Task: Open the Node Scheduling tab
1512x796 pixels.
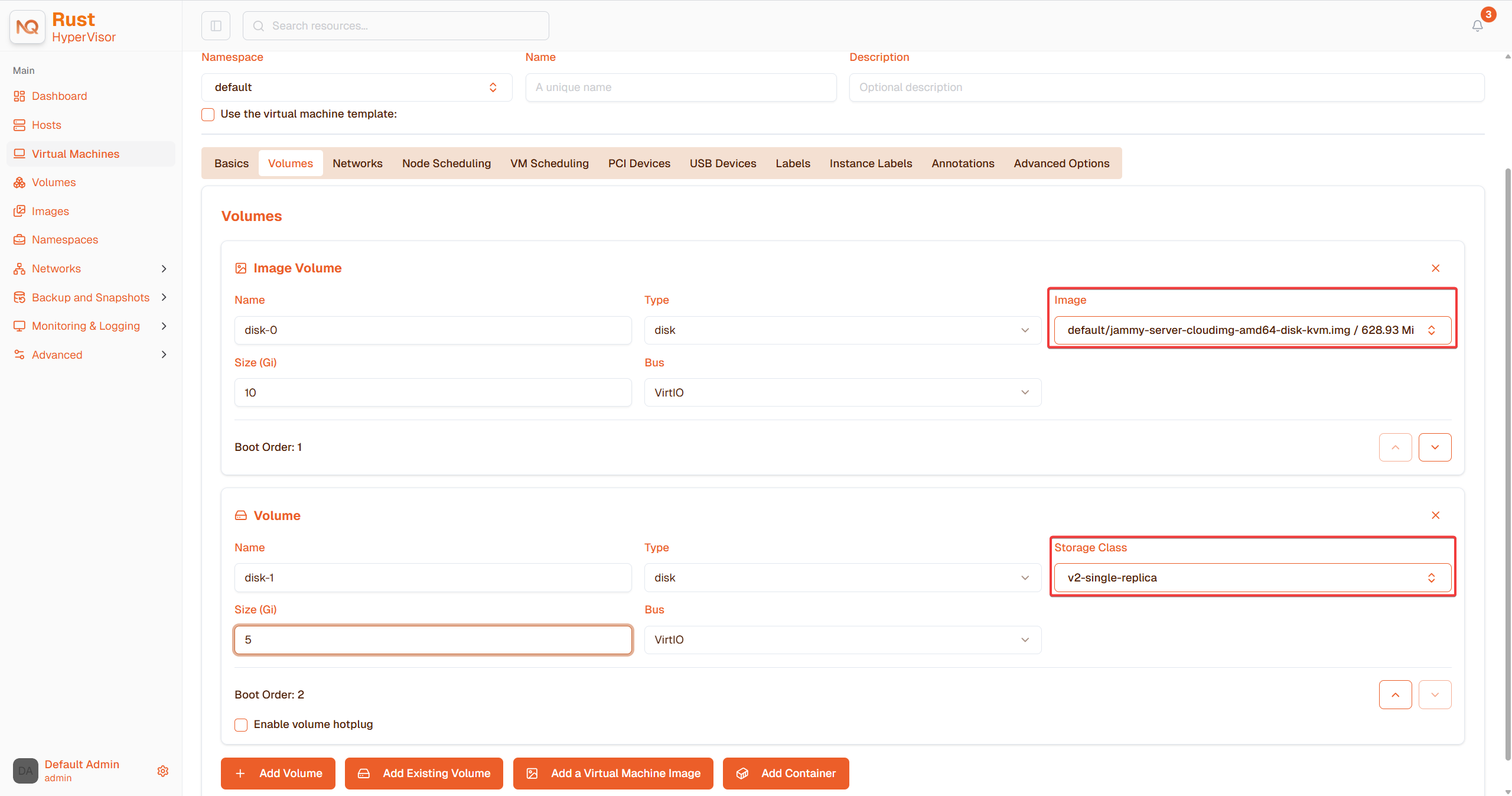Action: point(447,164)
